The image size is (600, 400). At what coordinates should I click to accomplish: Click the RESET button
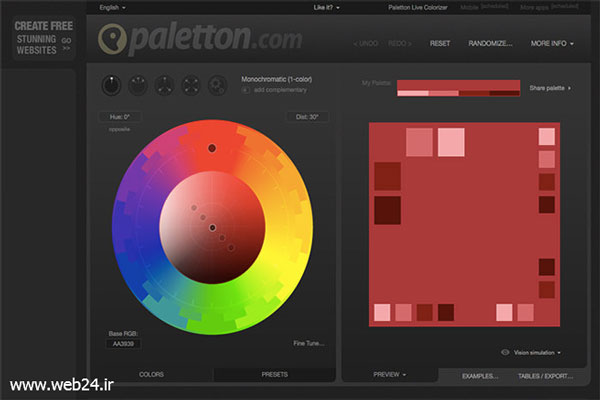440,44
